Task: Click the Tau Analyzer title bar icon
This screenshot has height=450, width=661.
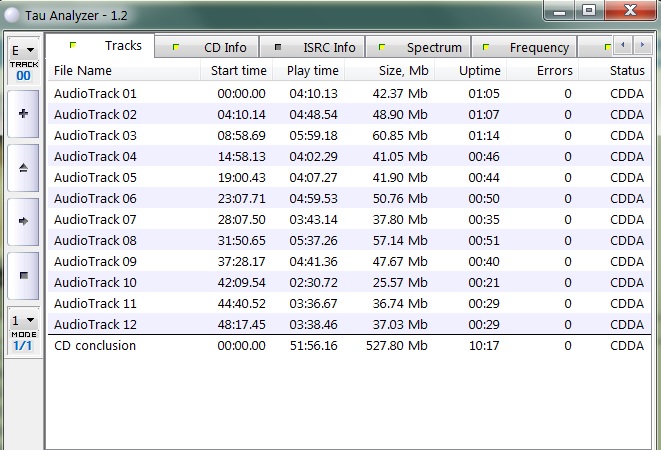Action: click(x=12, y=11)
